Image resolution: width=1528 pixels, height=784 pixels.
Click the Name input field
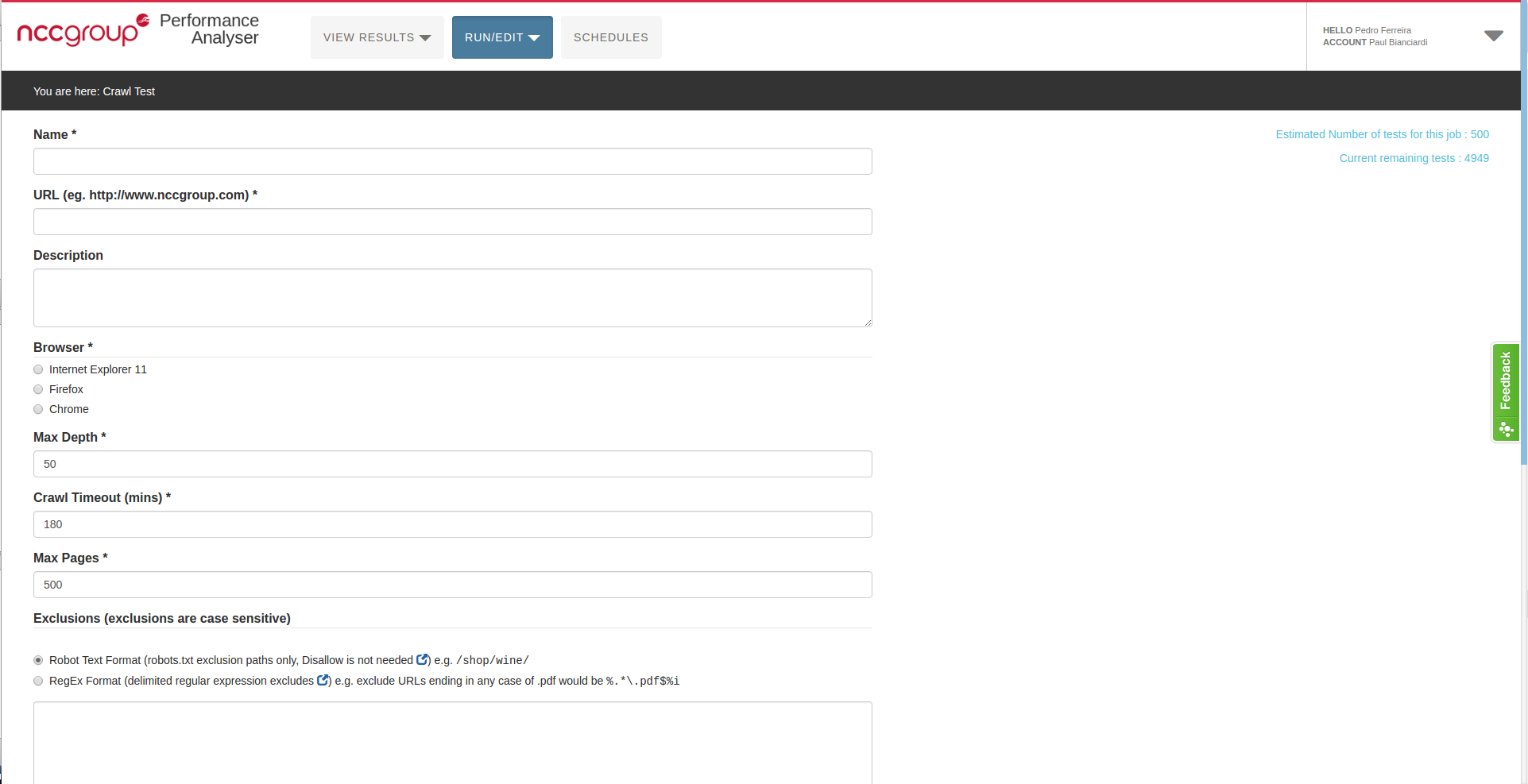[x=453, y=161]
